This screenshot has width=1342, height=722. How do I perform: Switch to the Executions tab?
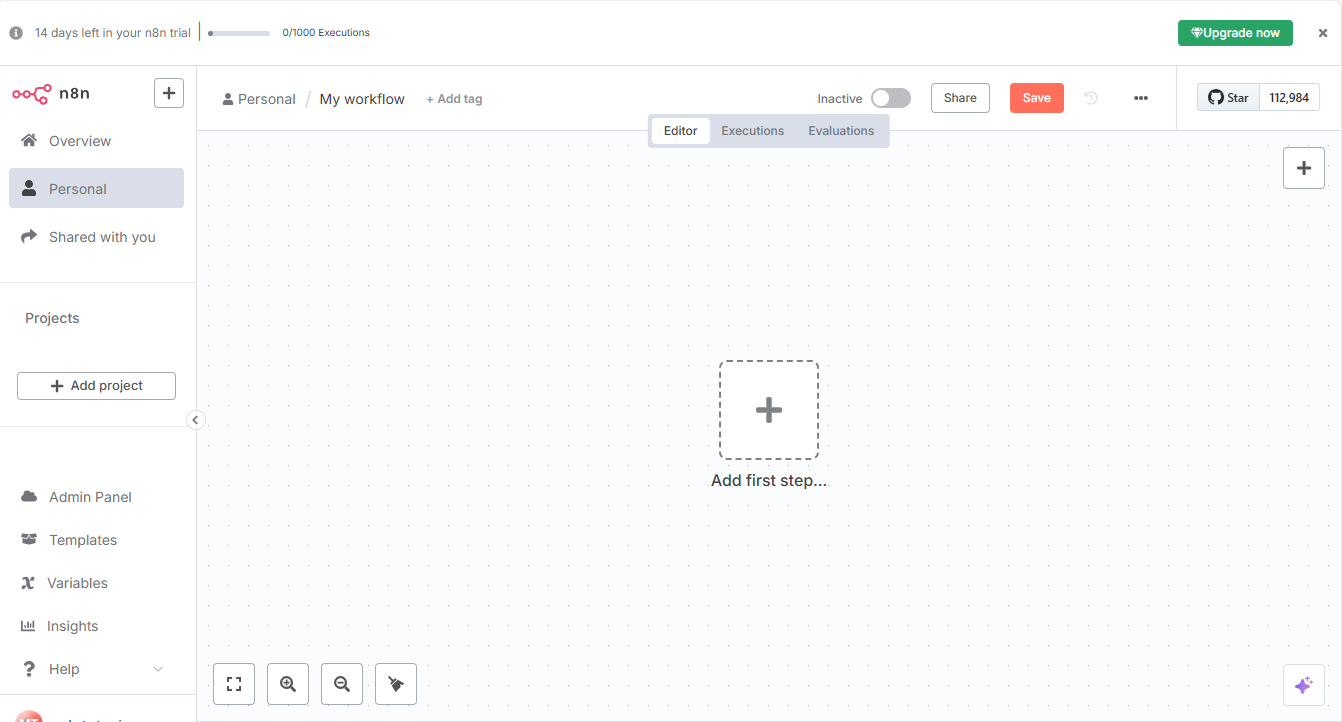pos(753,131)
